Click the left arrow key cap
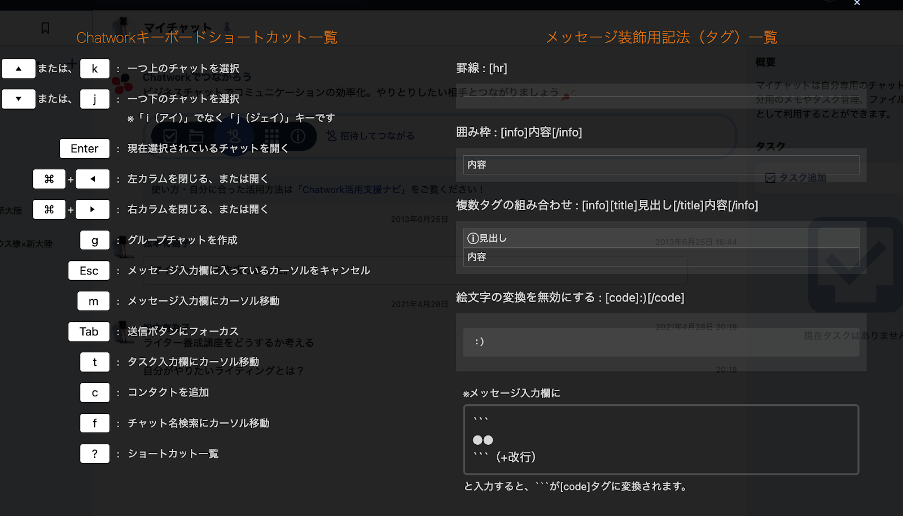 click(92, 179)
